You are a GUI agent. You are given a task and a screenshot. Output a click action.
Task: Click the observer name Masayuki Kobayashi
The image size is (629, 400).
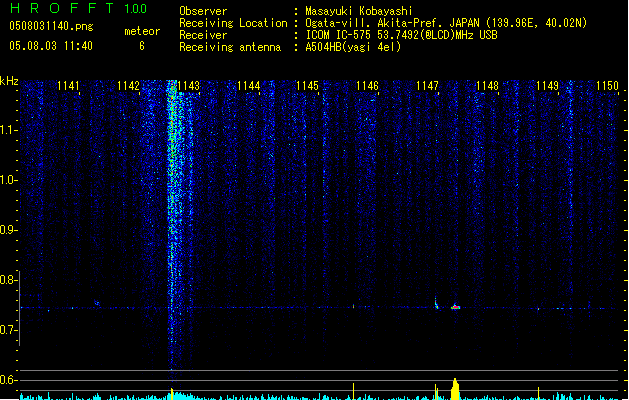point(359,11)
